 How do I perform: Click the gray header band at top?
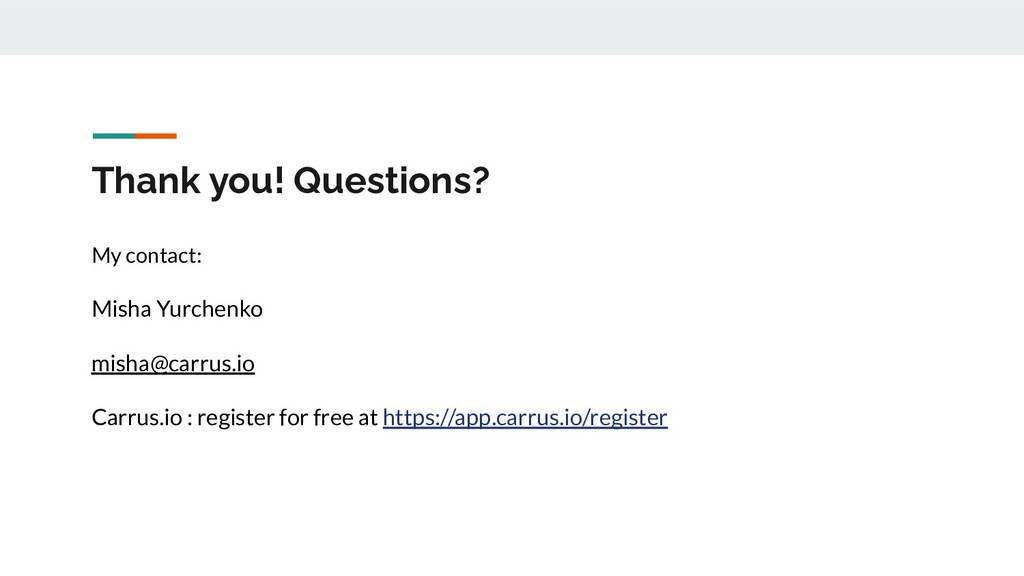(x=512, y=27)
